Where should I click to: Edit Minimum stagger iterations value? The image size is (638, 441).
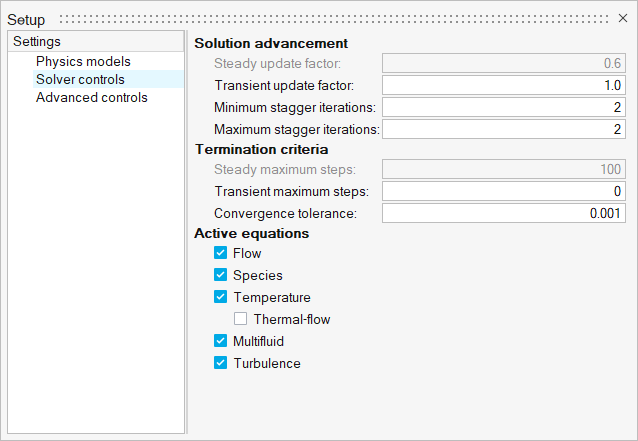click(x=505, y=107)
